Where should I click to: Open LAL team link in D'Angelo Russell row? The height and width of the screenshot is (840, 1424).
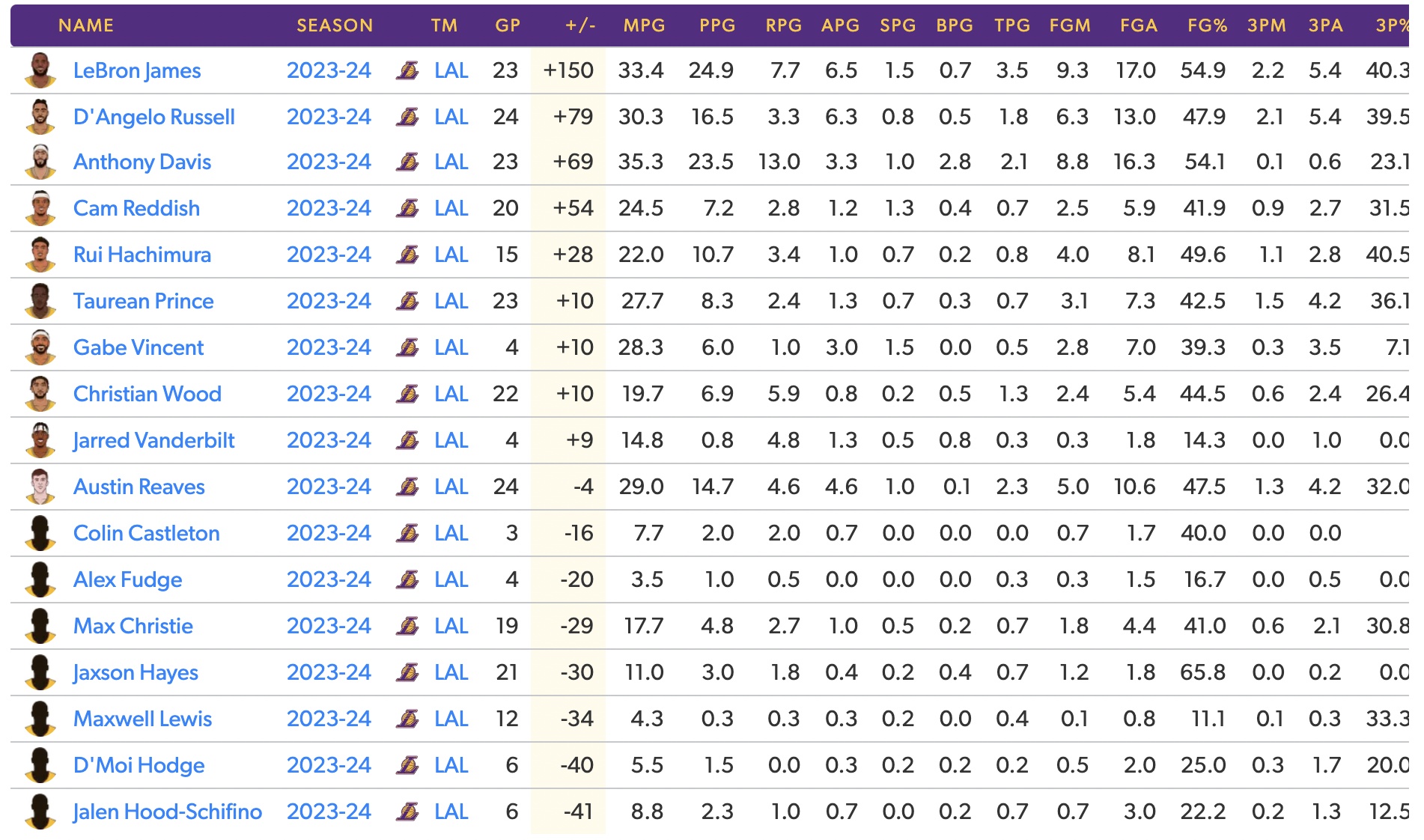click(451, 117)
